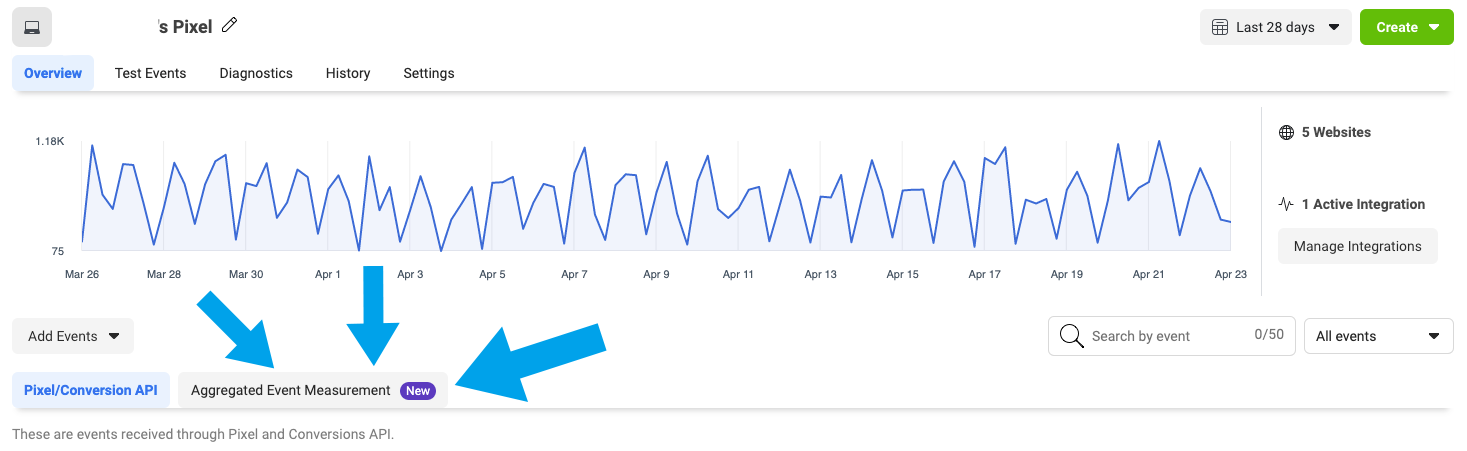This screenshot has width=1467, height=451.
Task: Open the Add Events dropdown
Action: (x=73, y=336)
